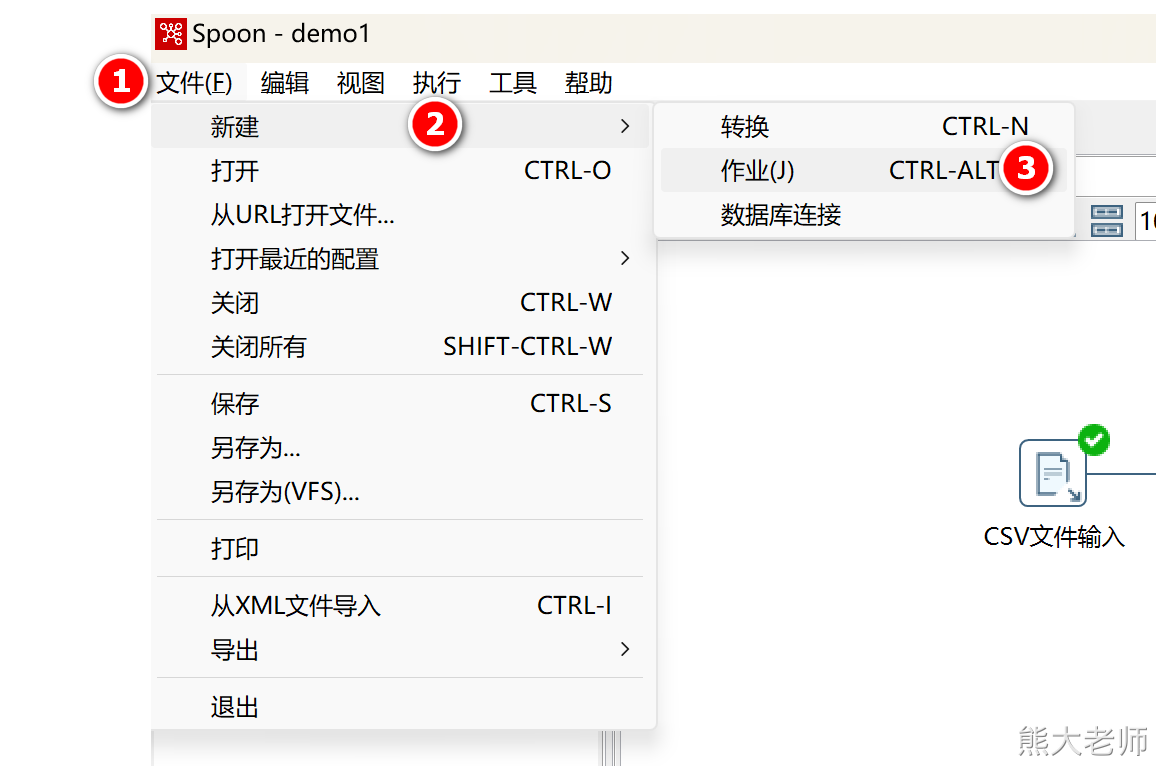Screen dimensions: 1156x766
Task: Click the zoom percentage input field
Action: [x=1146, y=221]
